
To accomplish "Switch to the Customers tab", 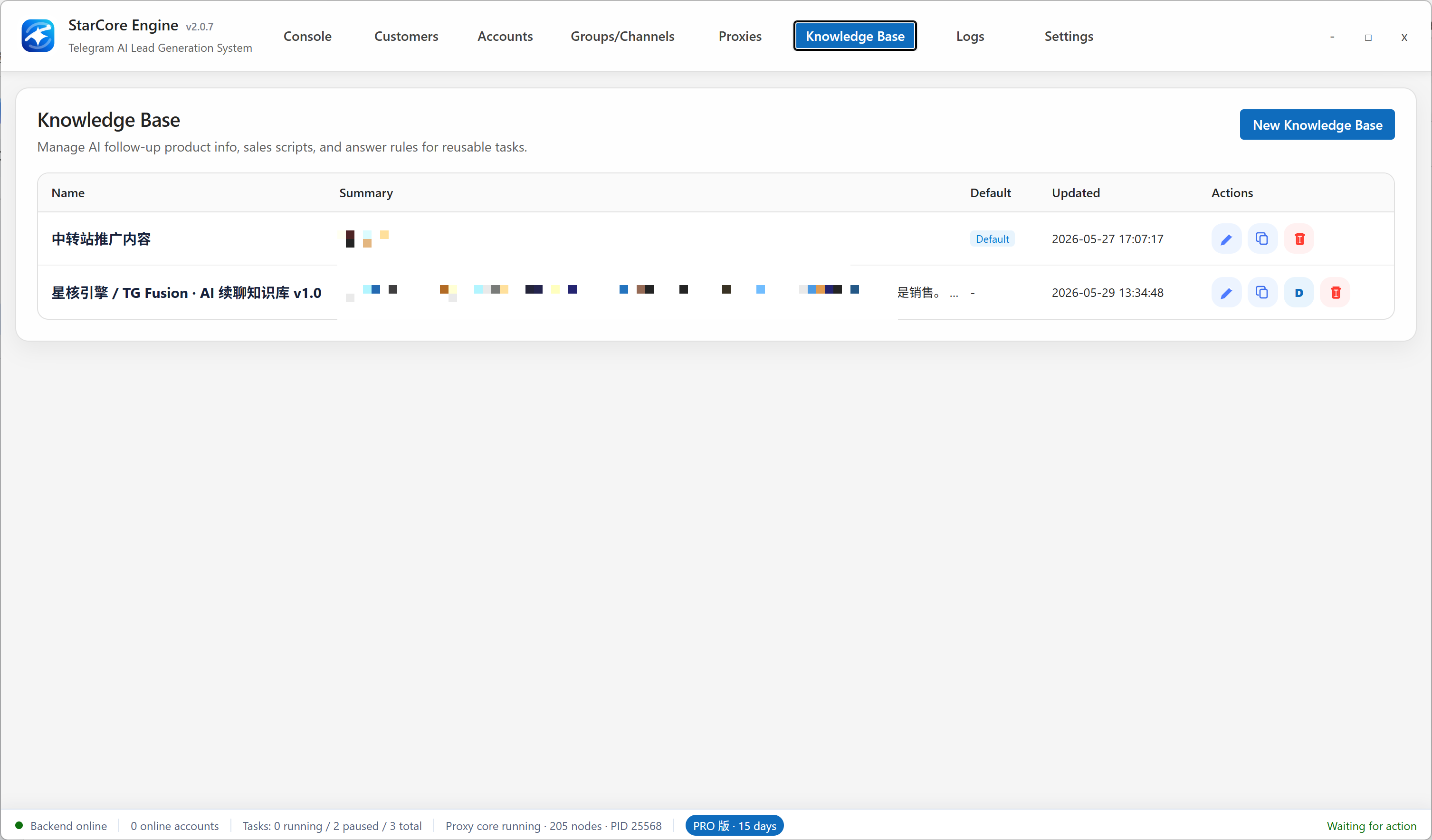I will 406,36.
